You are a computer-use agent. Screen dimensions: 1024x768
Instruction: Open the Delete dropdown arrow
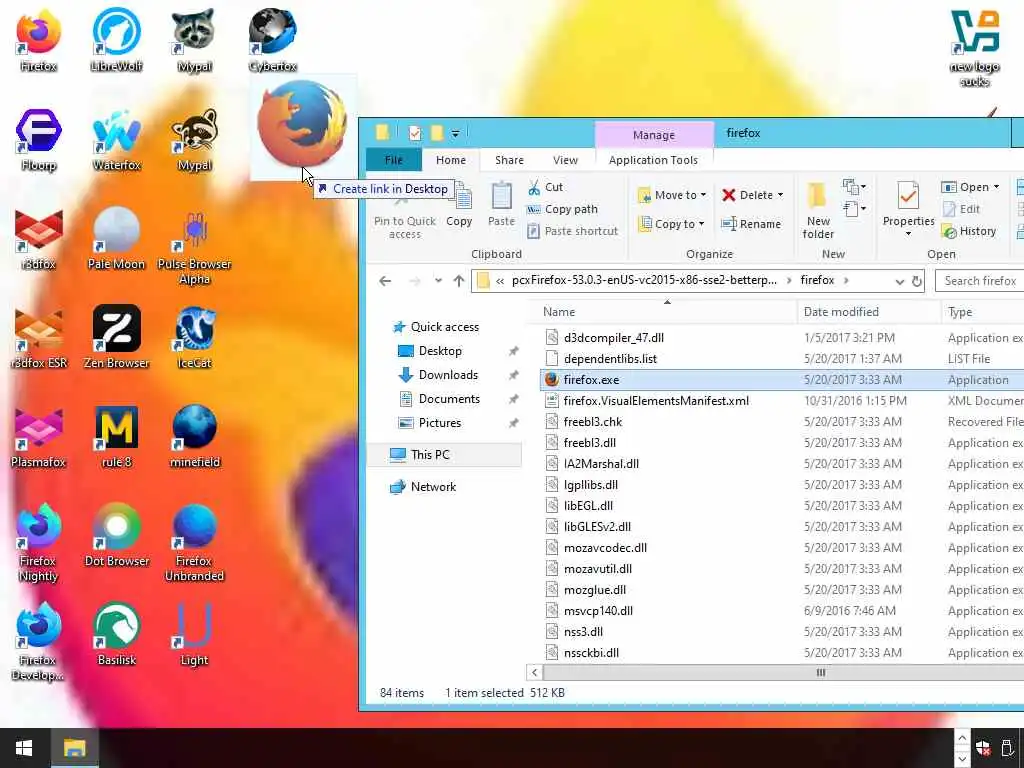pyautogui.click(x=780, y=195)
